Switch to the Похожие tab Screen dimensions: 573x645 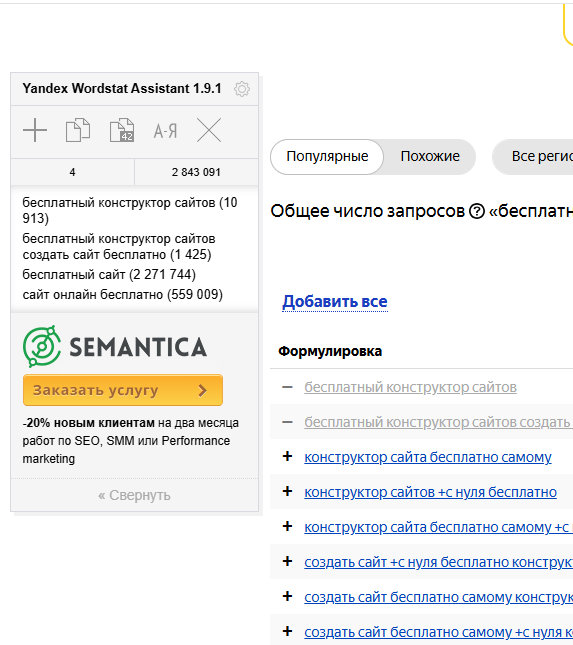pyautogui.click(x=430, y=157)
